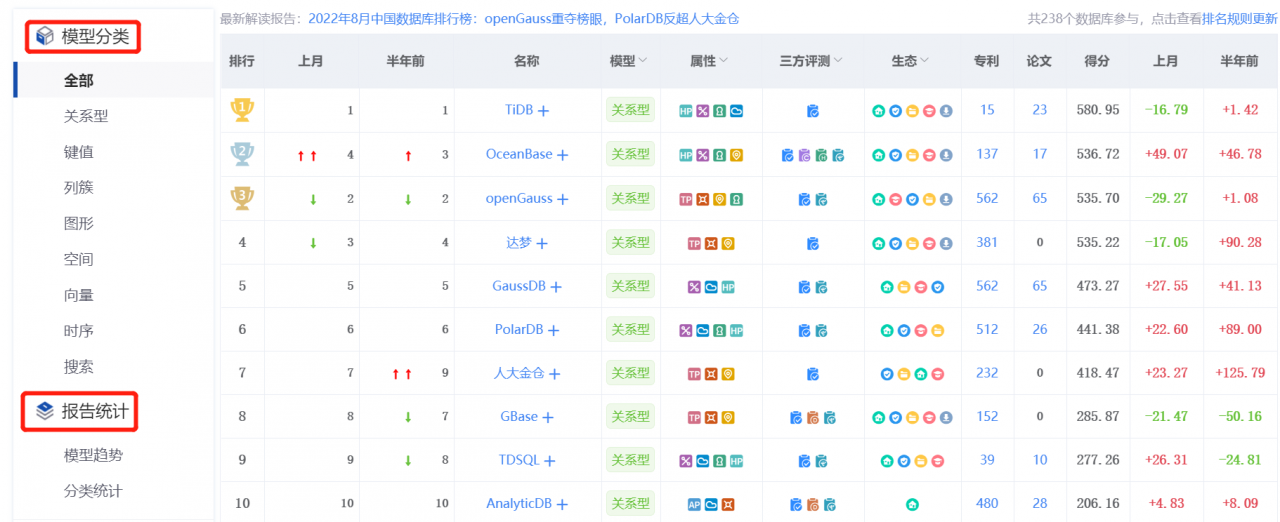Open the 生态 column filter dropdown

click(x=924, y=61)
